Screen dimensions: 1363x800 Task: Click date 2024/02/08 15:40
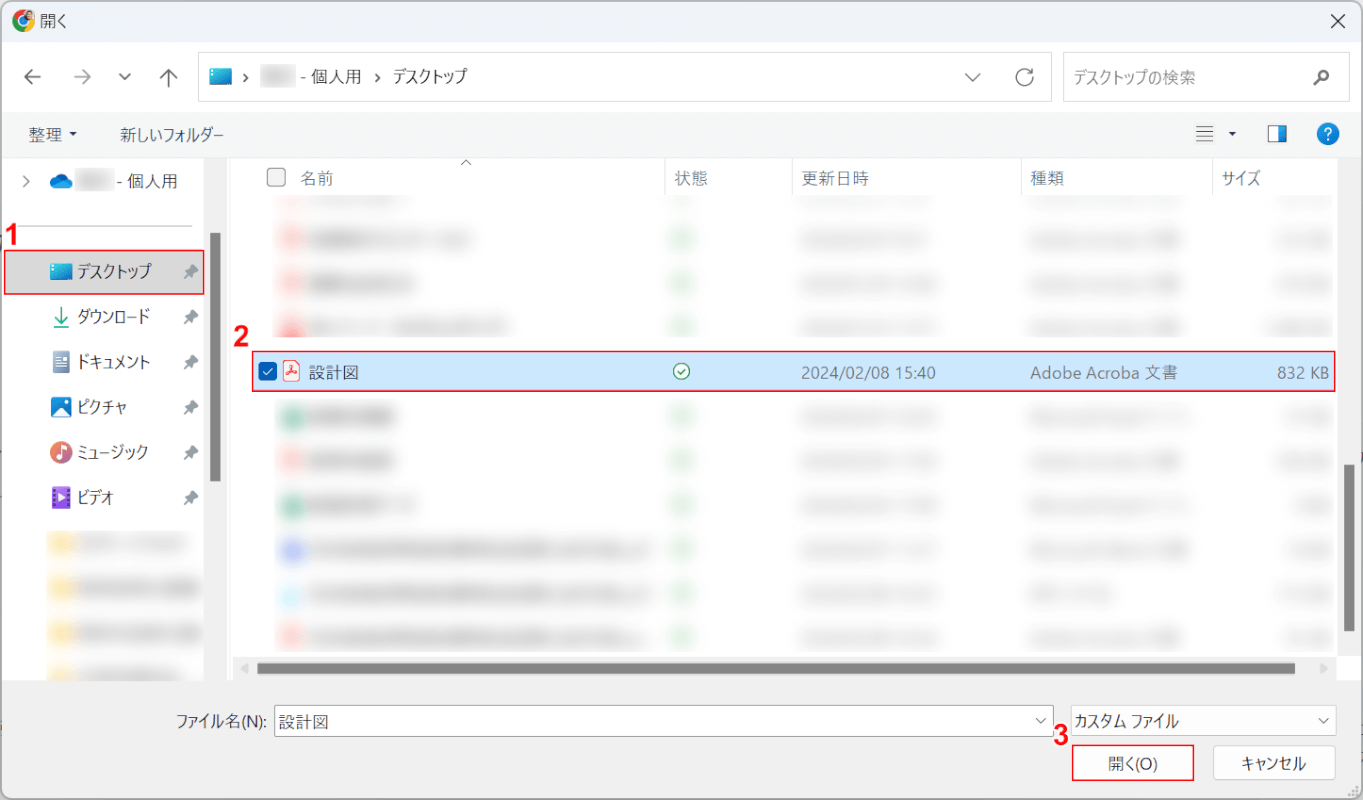click(x=868, y=372)
